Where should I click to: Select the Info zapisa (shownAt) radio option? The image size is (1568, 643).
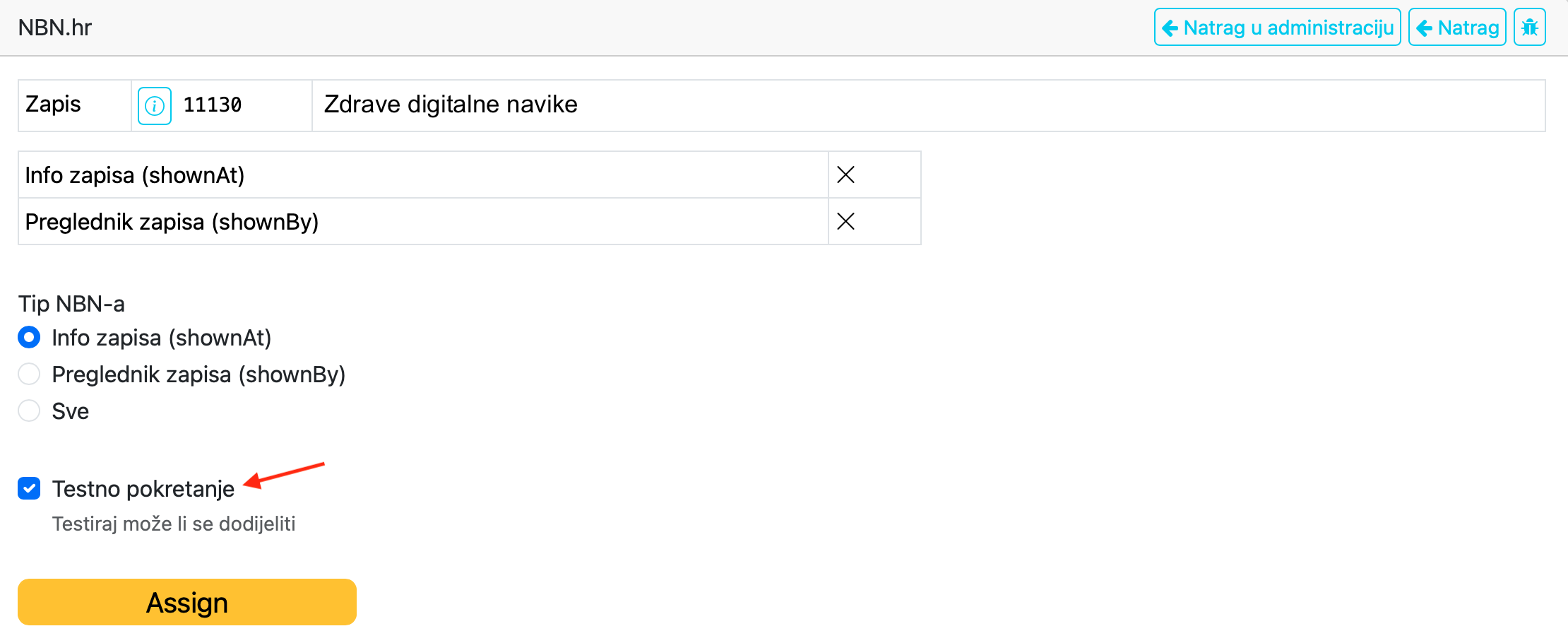[28, 337]
